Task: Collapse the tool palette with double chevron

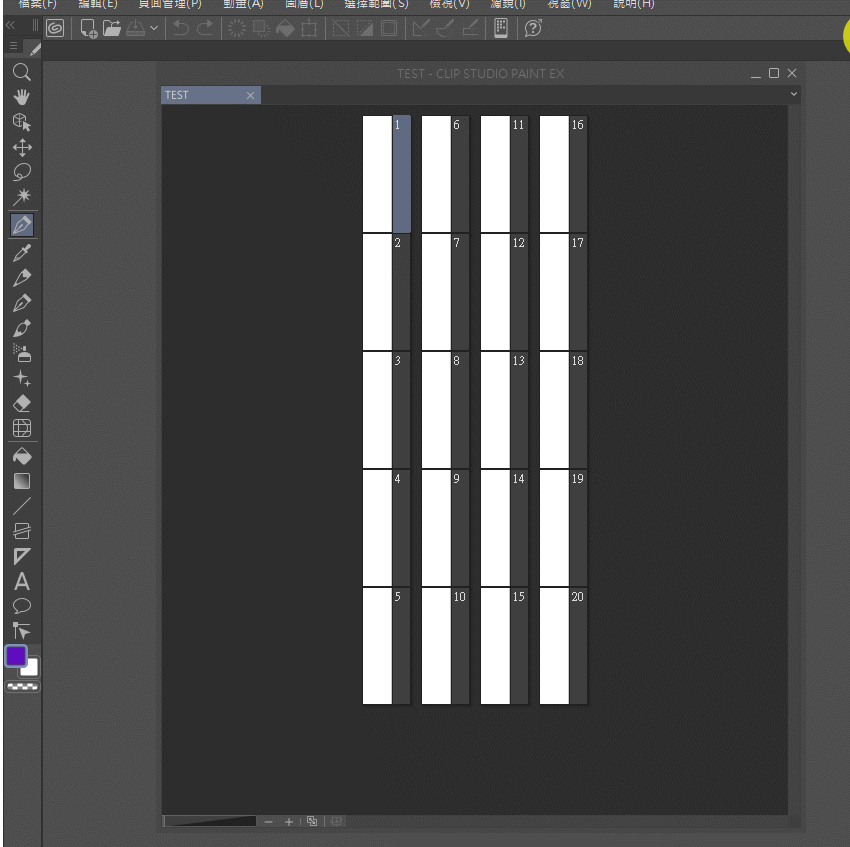Action: (10, 25)
